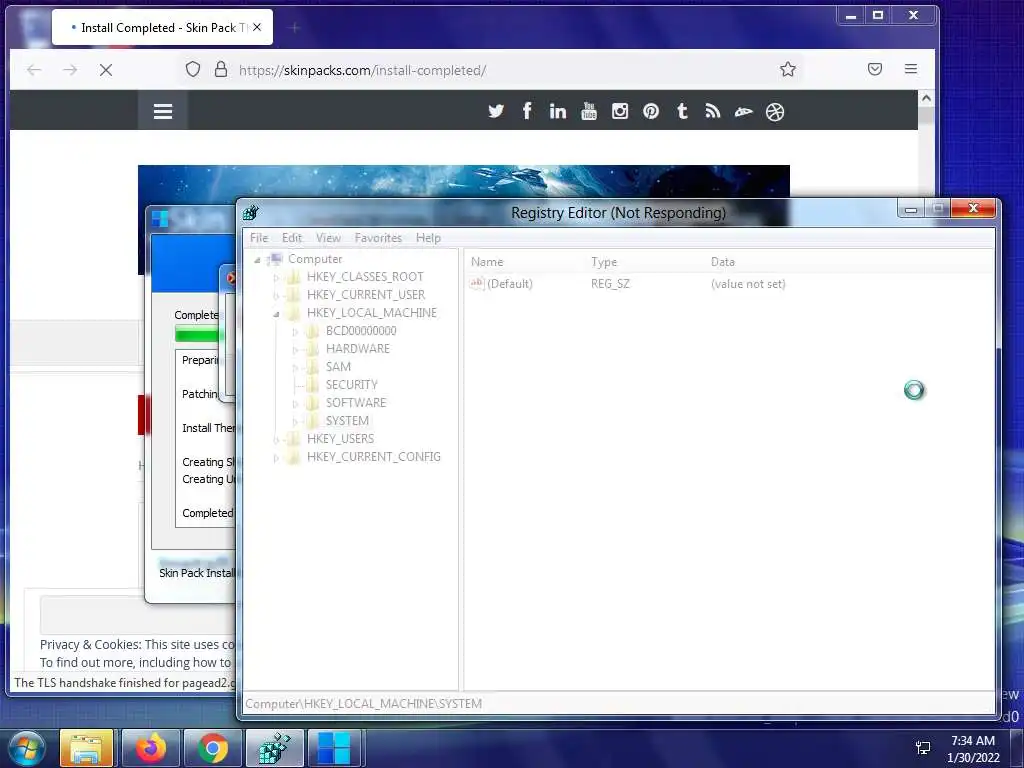
Task: Open the View menu in Registry Editor
Action: [328, 238]
